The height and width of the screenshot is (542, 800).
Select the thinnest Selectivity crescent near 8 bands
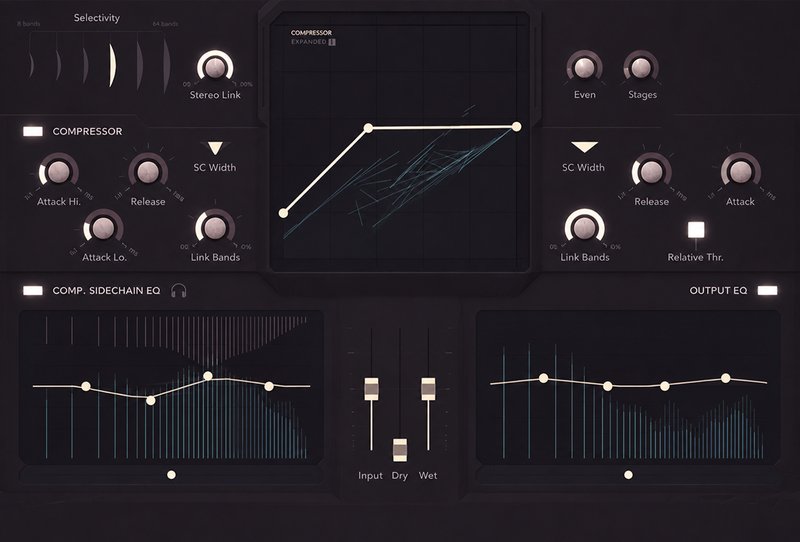[32, 64]
